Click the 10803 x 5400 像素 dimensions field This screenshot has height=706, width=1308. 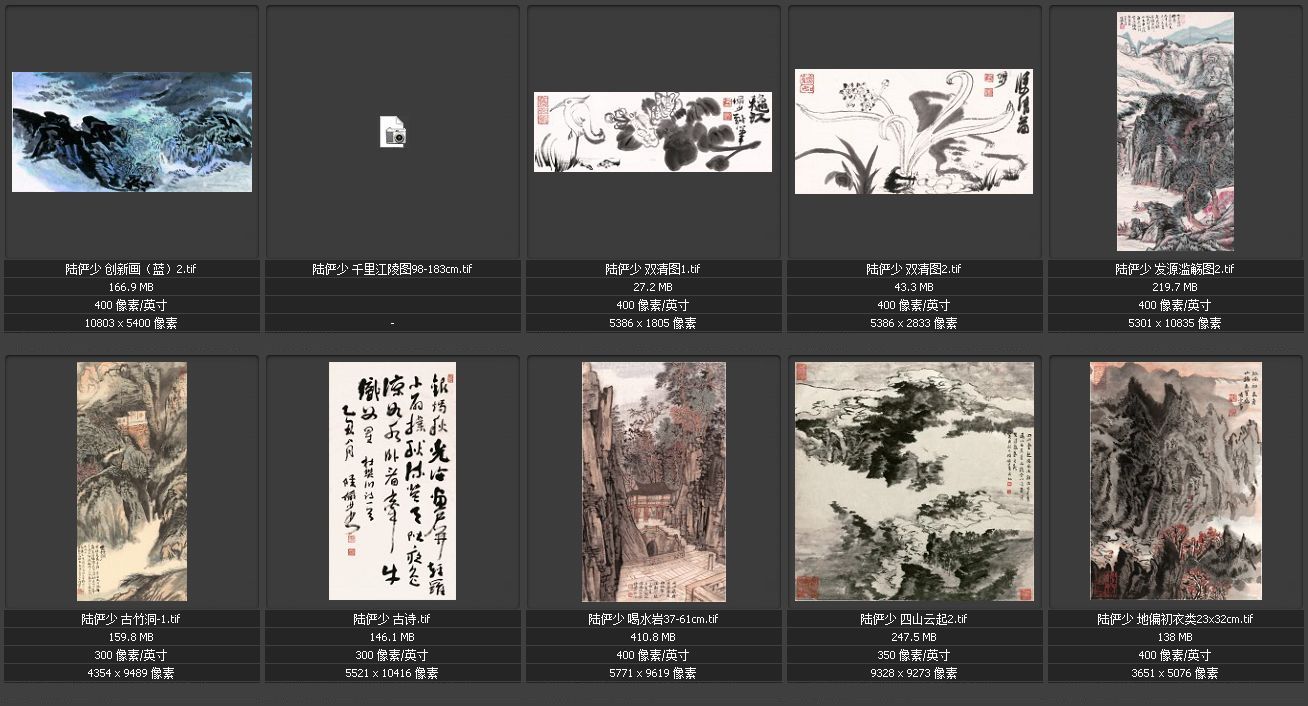(x=132, y=323)
